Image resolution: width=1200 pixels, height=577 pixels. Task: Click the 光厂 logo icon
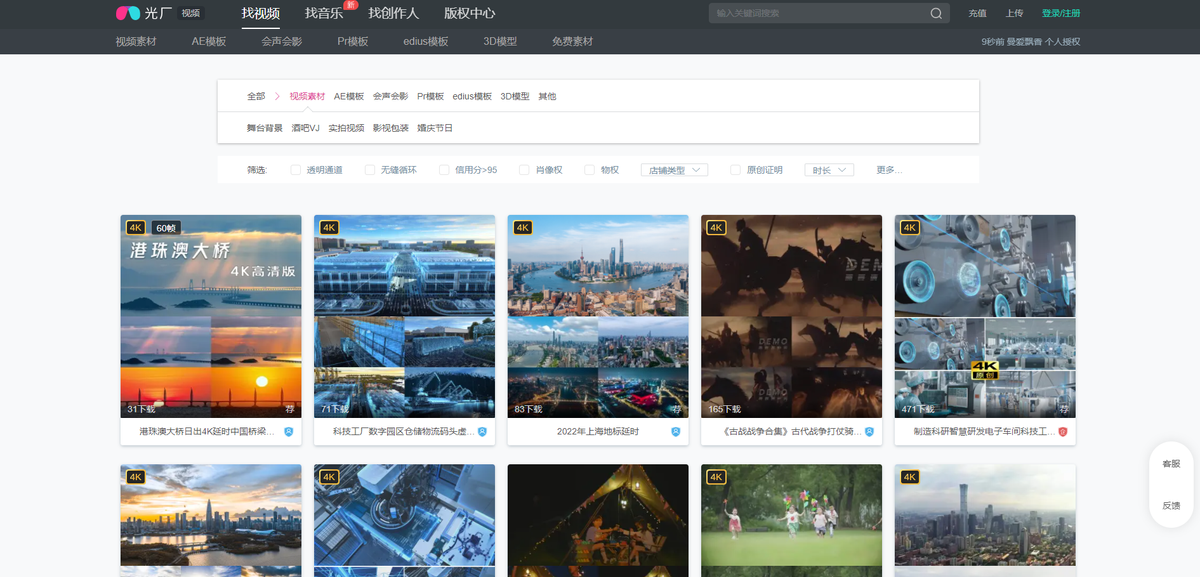pos(128,13)
